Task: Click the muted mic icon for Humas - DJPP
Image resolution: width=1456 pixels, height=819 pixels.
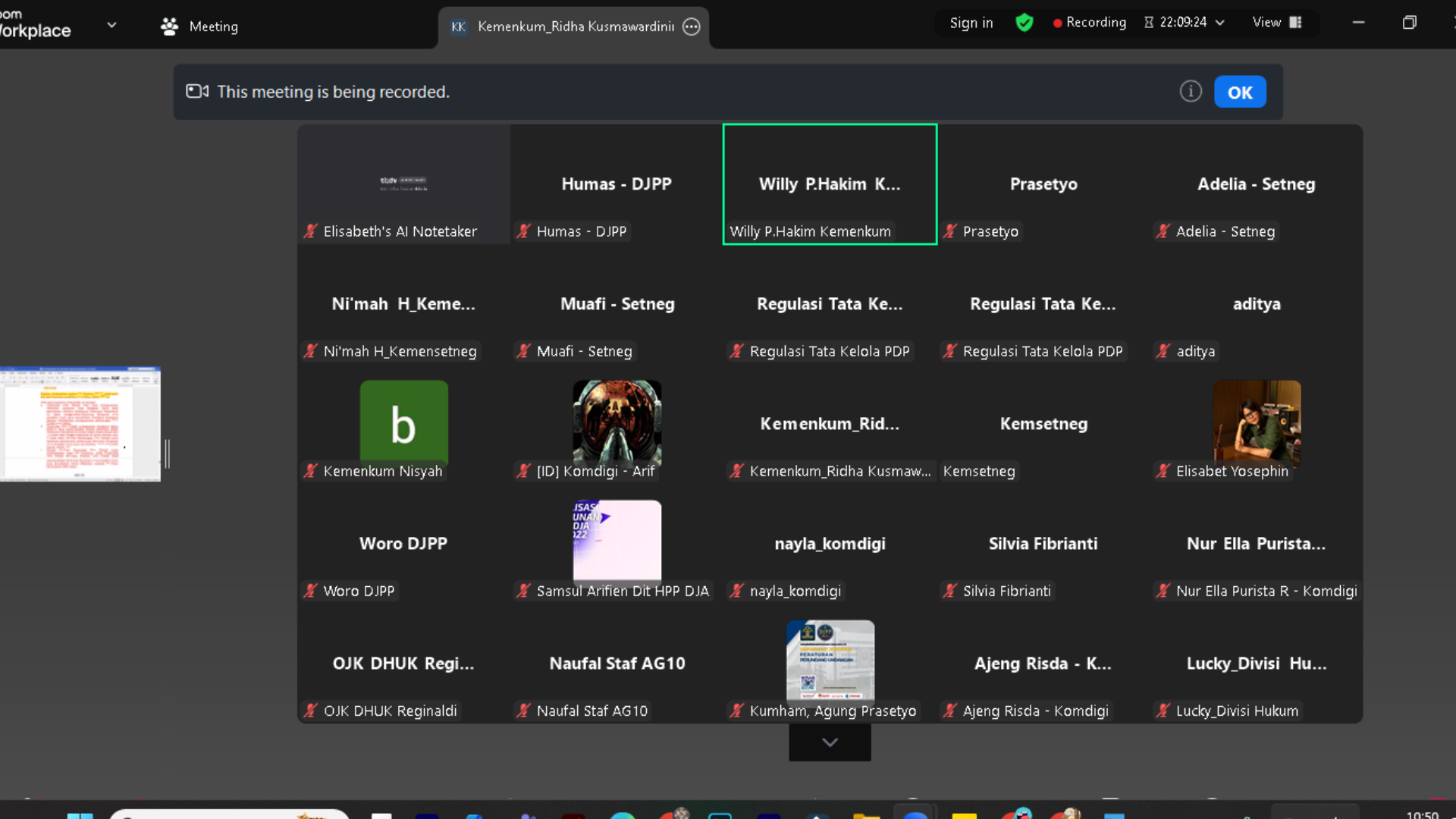Action: click(x=523, y=231)
